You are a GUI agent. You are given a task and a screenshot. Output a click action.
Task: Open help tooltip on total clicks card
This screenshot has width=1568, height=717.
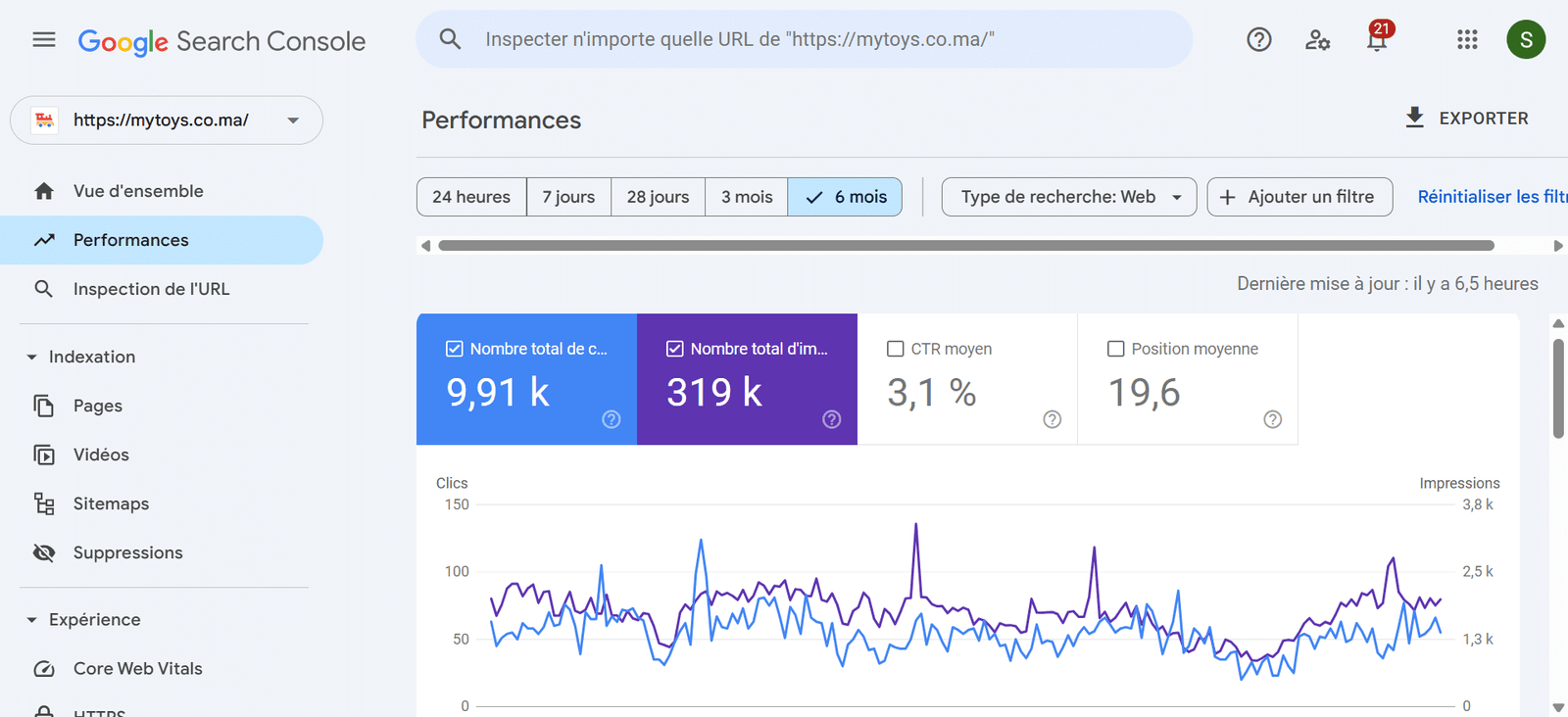click(x=612, y=419)
